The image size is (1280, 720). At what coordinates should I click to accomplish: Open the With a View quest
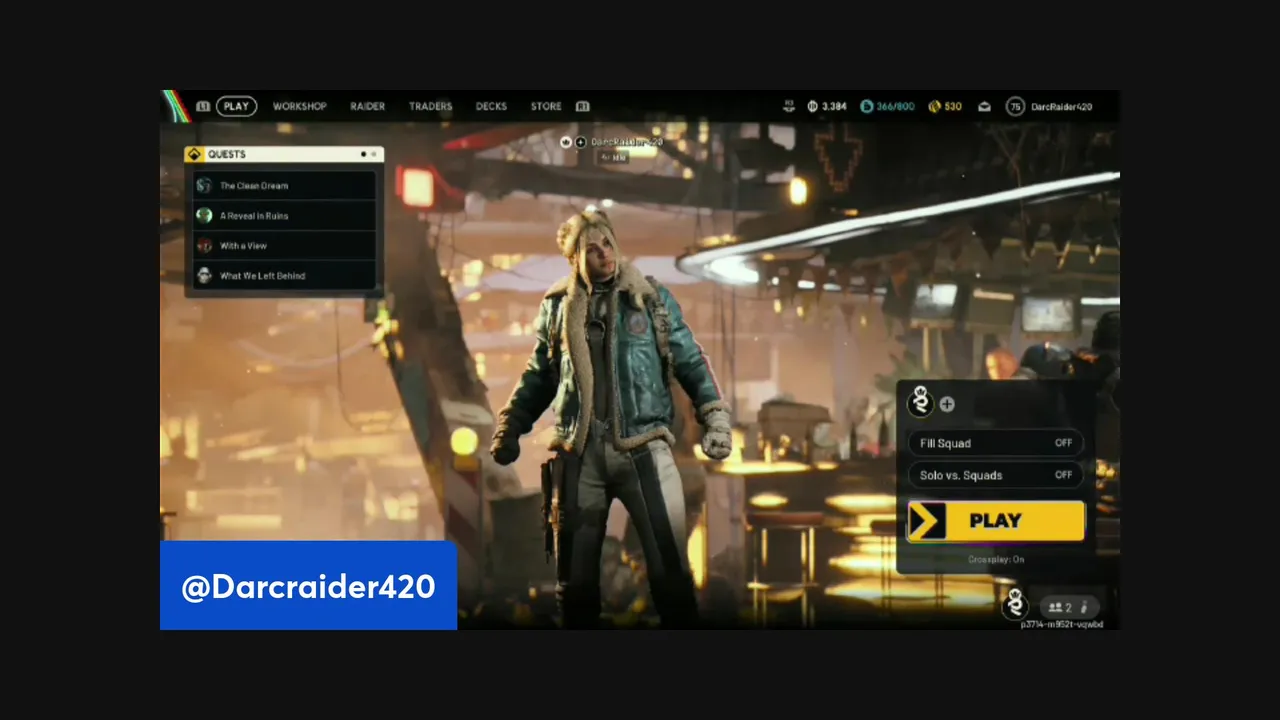(285, 245)
